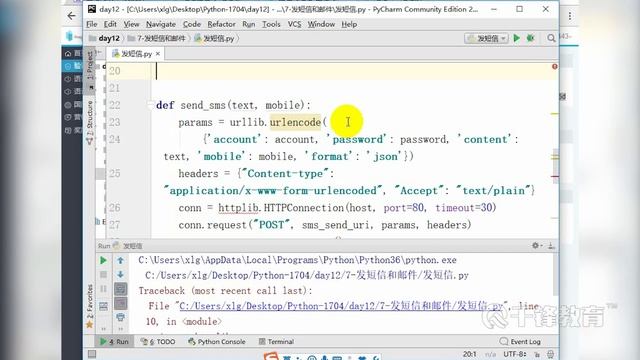Collapse the send_sms function fold marker

pyautogui.click(x=150, y=105)
